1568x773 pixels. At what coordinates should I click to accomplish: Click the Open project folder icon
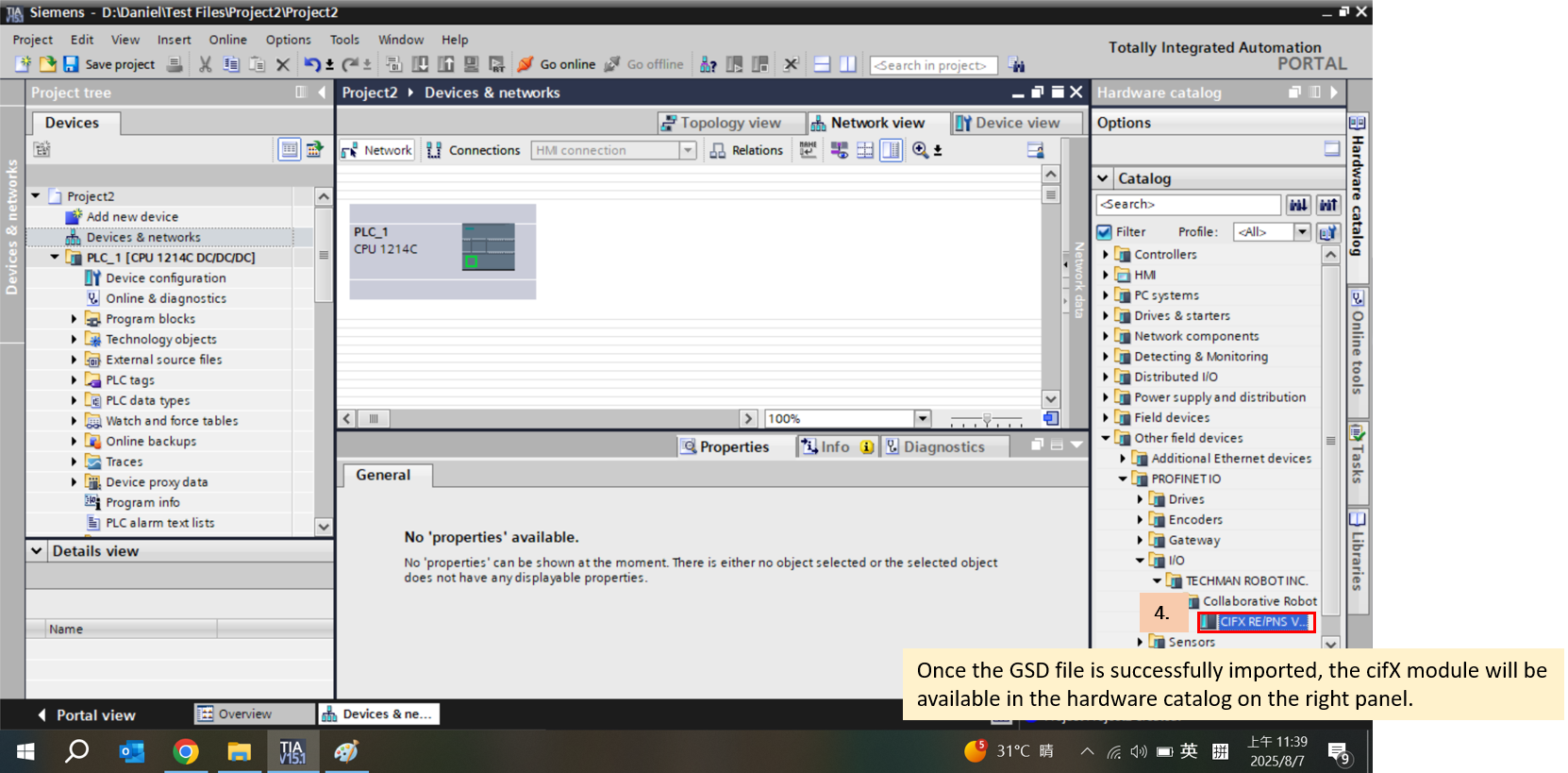point(46,64)
